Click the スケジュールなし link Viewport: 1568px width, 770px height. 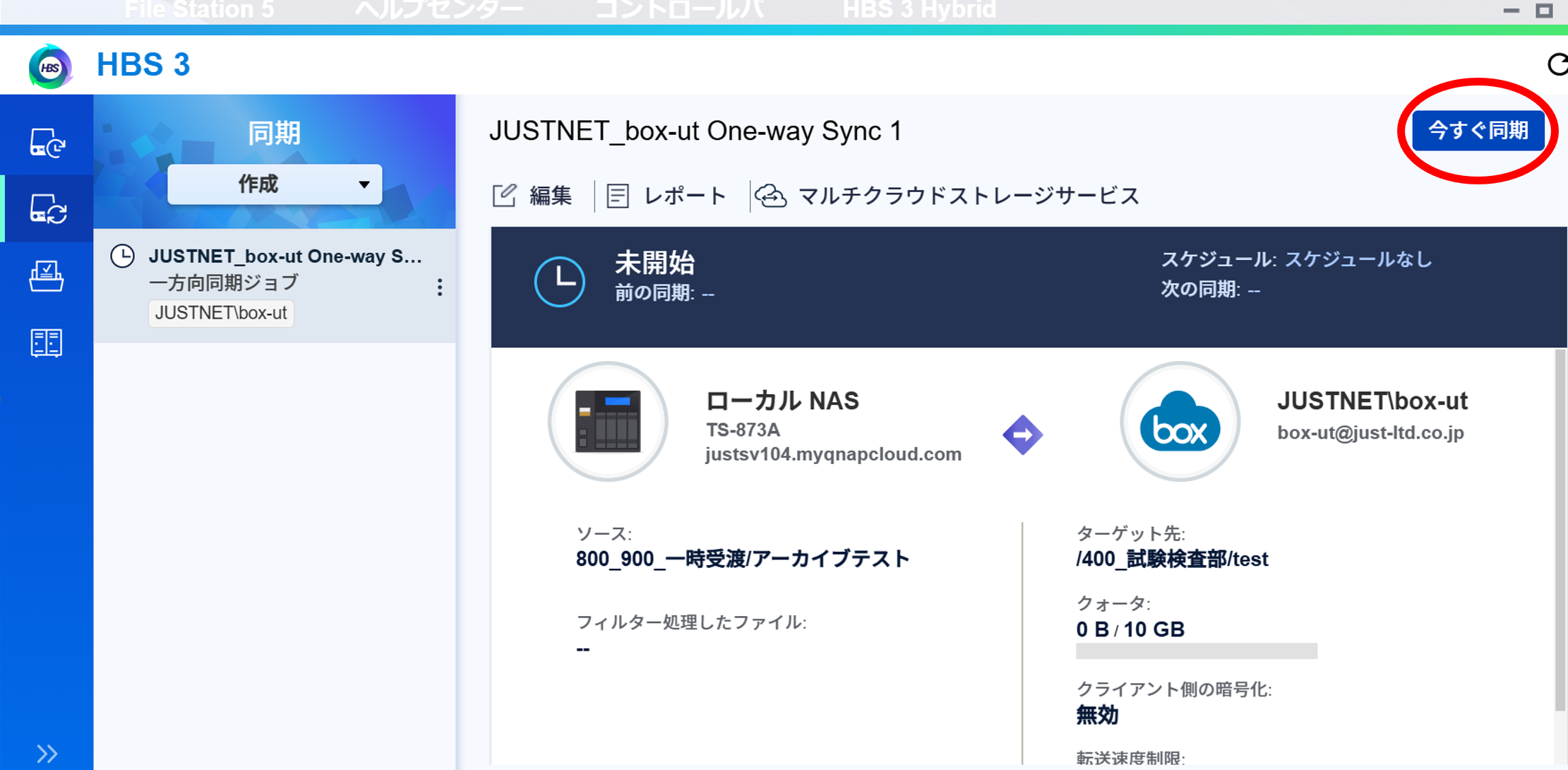[x=1358, y=259]
